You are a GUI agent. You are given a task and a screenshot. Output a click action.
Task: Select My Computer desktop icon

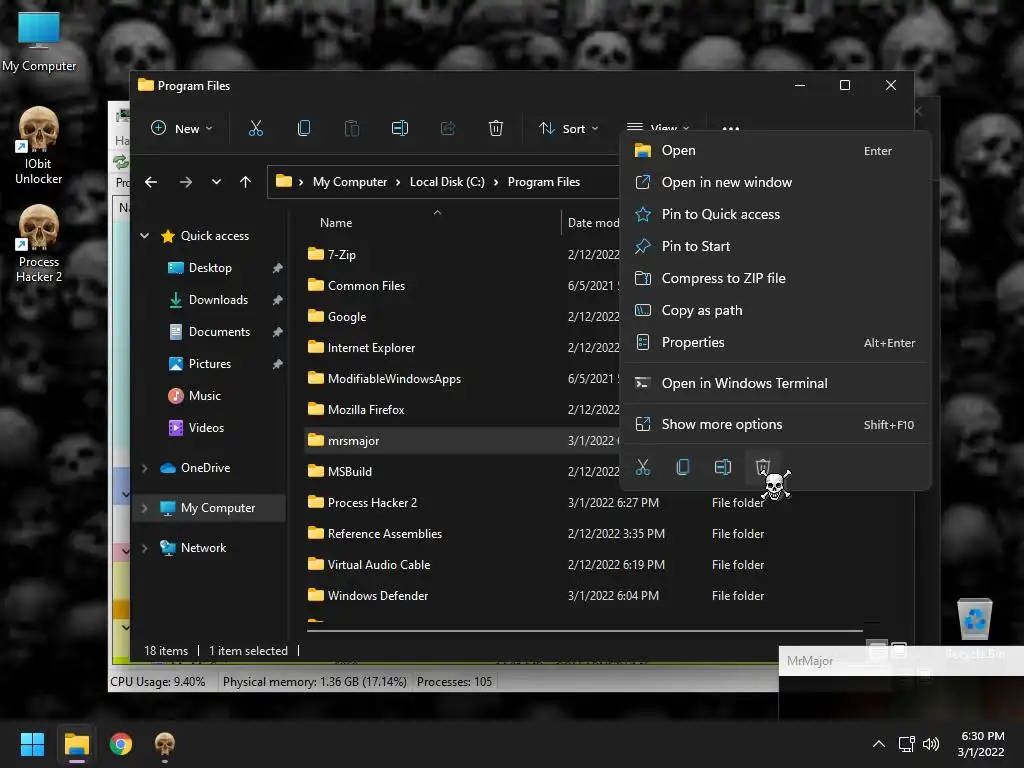tap(39, 40)
